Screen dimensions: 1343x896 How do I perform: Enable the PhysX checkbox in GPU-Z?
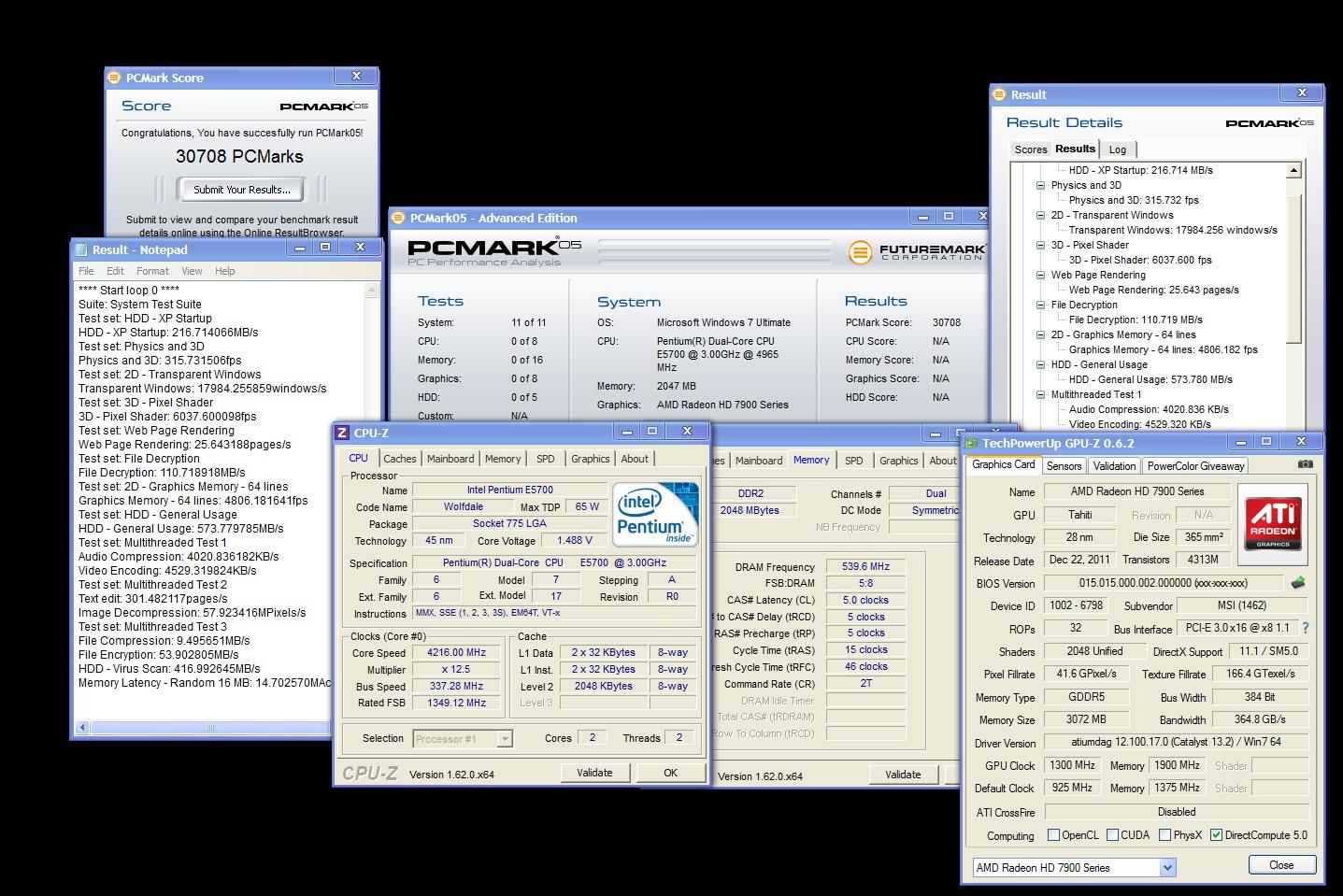tap(1164, 835)
